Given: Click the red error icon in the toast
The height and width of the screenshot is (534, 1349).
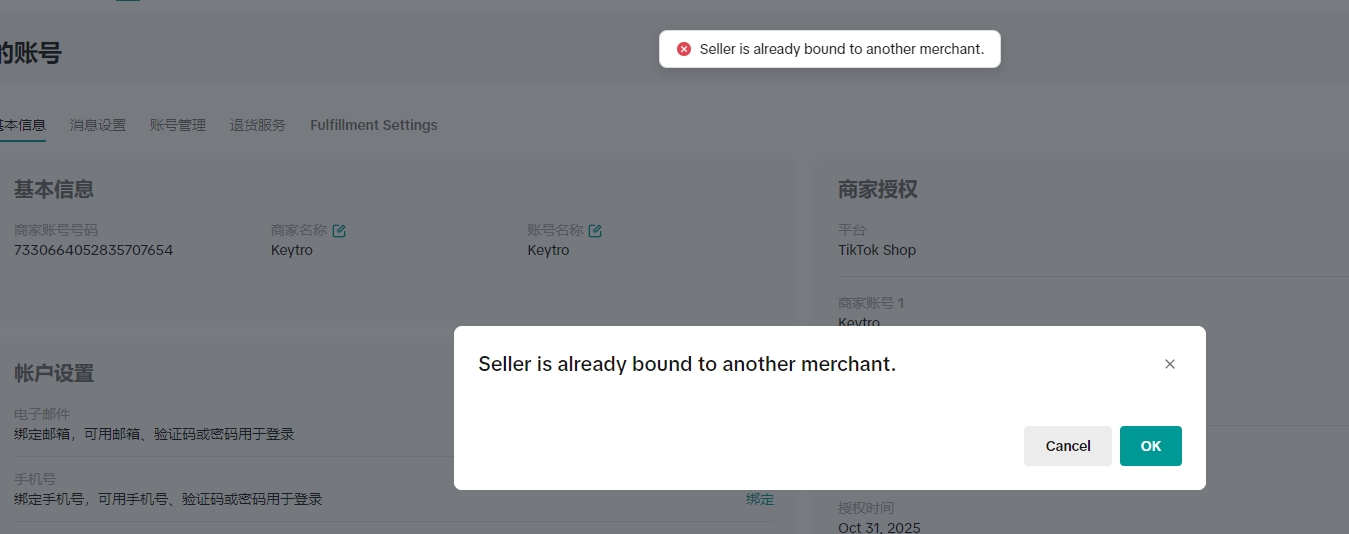Looking at the screenshot, I should point(684,49).
